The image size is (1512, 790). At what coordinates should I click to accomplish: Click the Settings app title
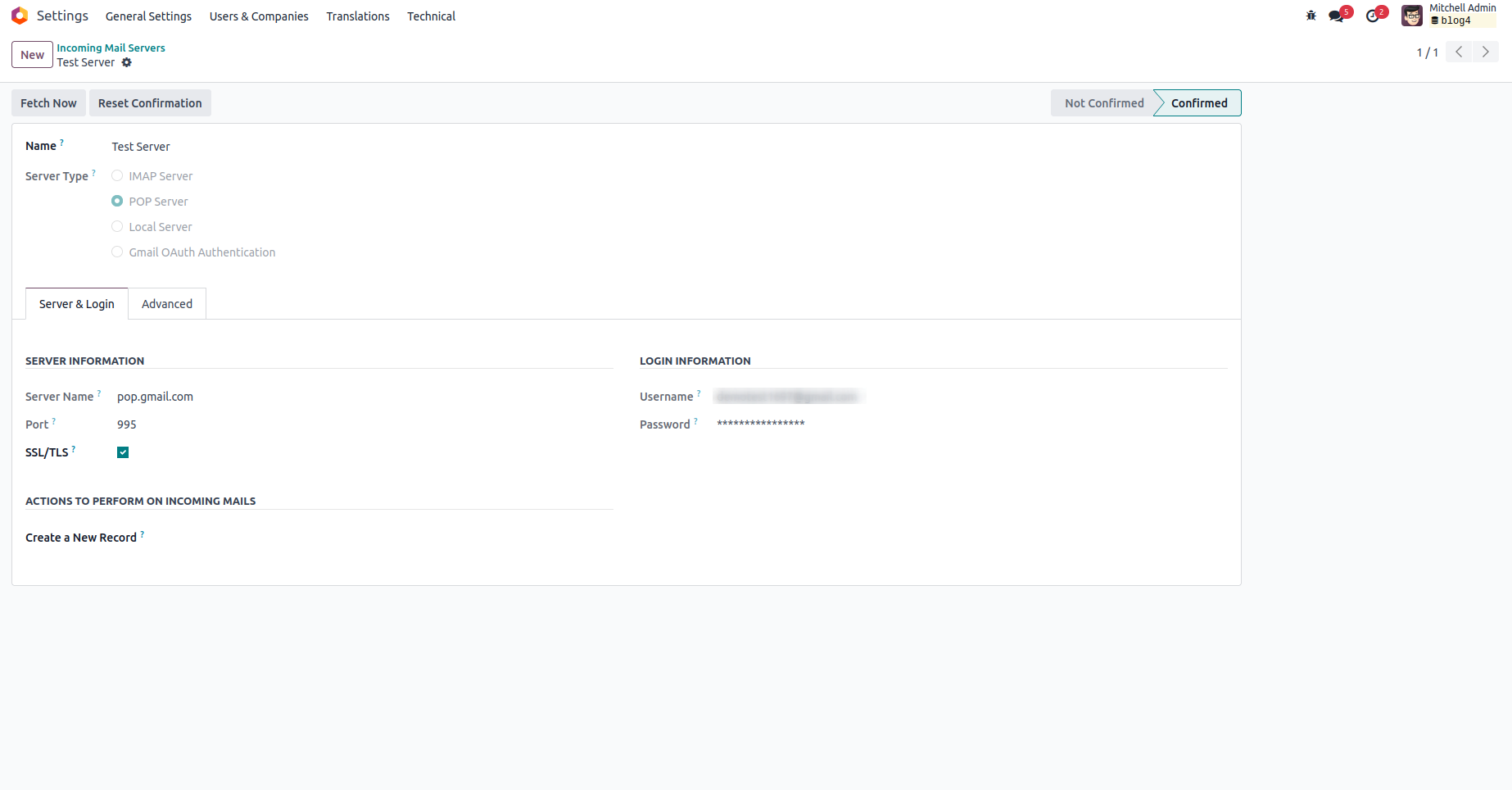[62, 16]
